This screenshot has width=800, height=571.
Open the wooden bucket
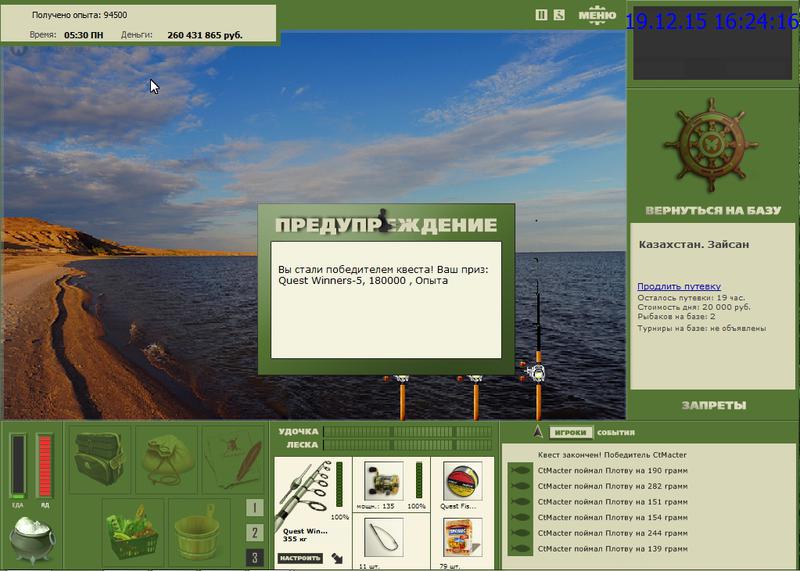198,531
